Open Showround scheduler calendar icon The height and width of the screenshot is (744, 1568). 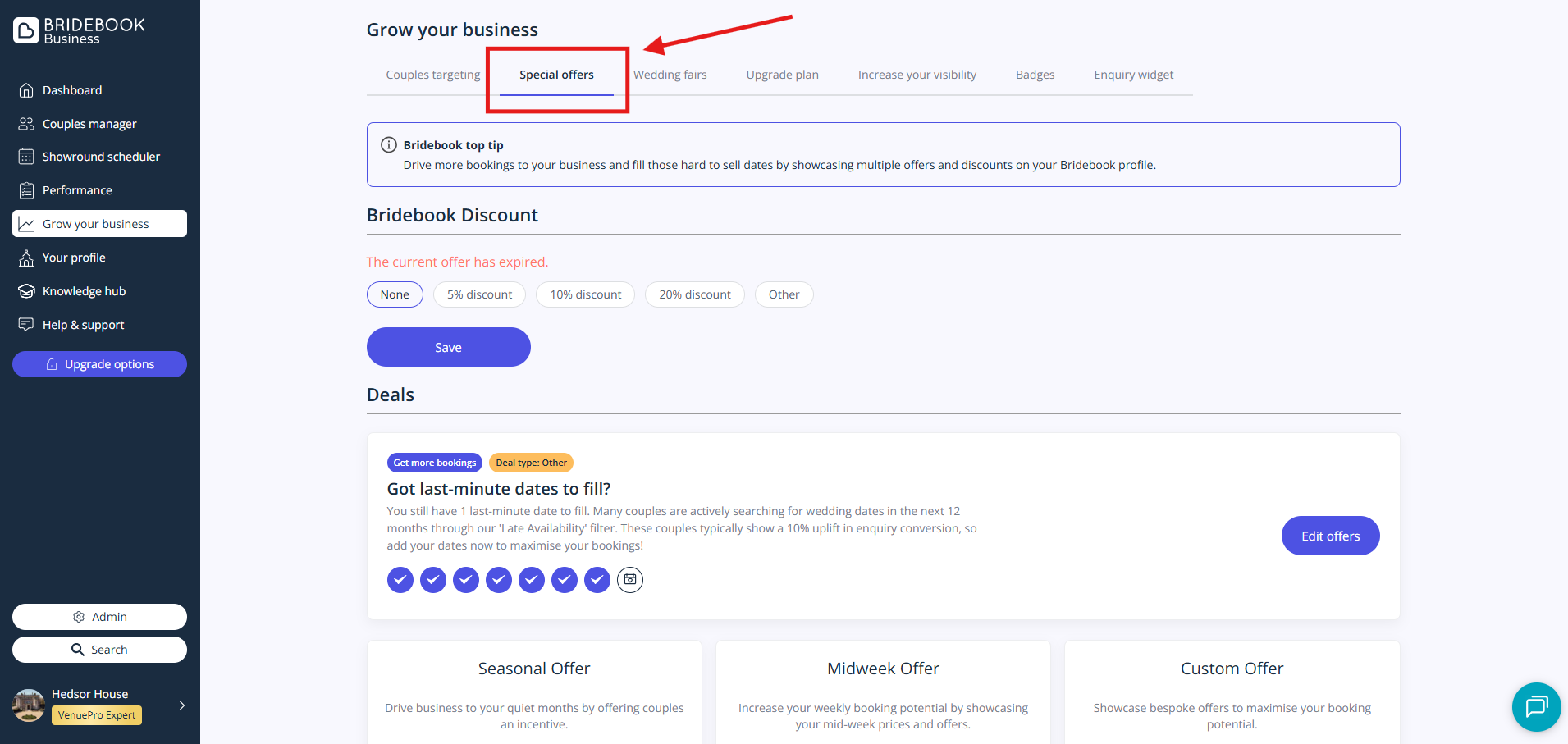26,157
